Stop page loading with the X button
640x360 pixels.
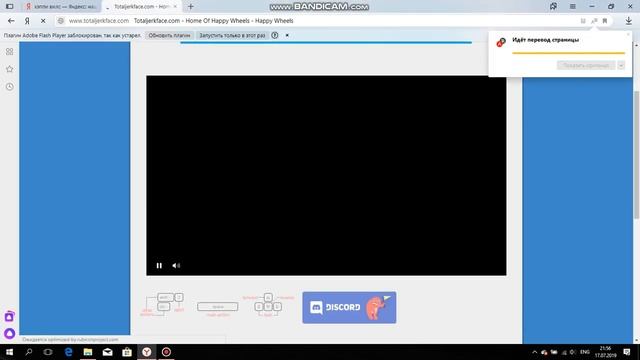pyautogui.click(x=43, y=21)
